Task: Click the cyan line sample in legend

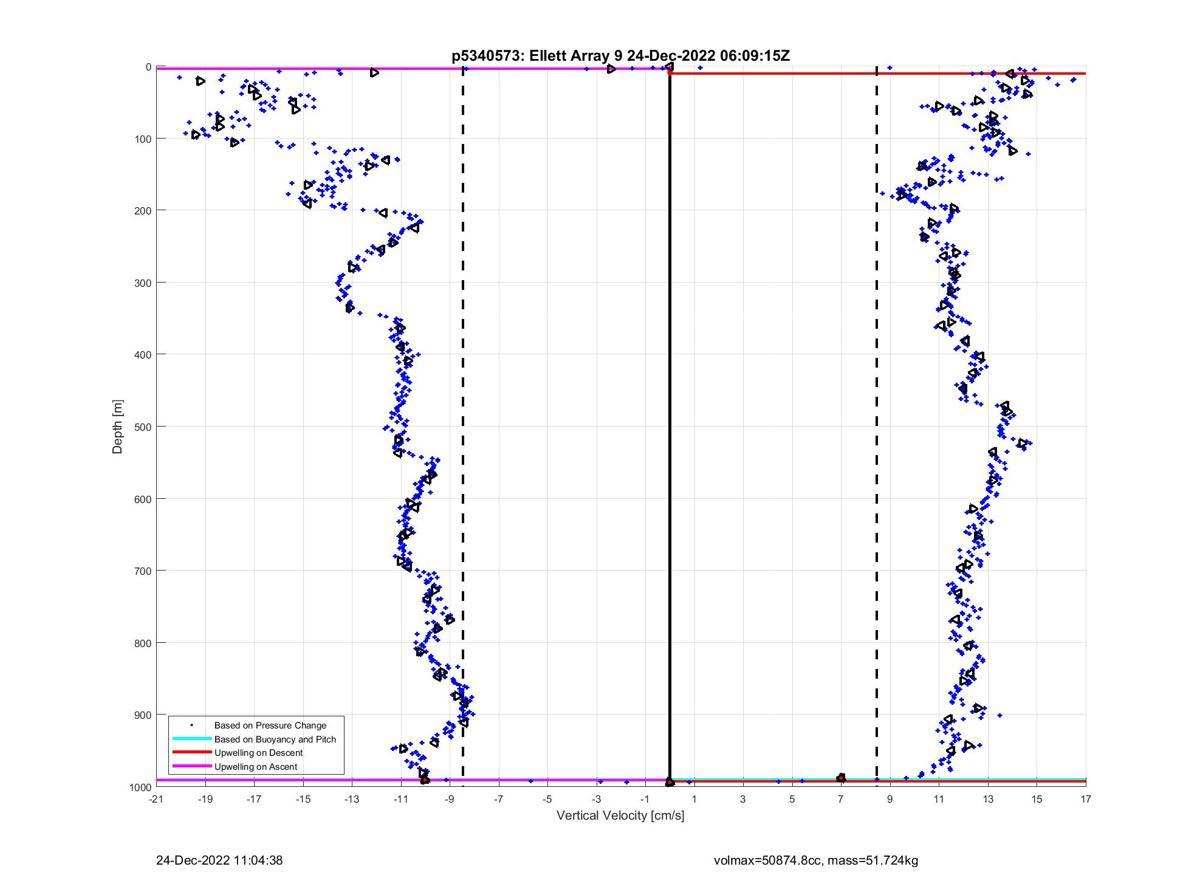Action: pyautogui.click(x=191, y=738)
